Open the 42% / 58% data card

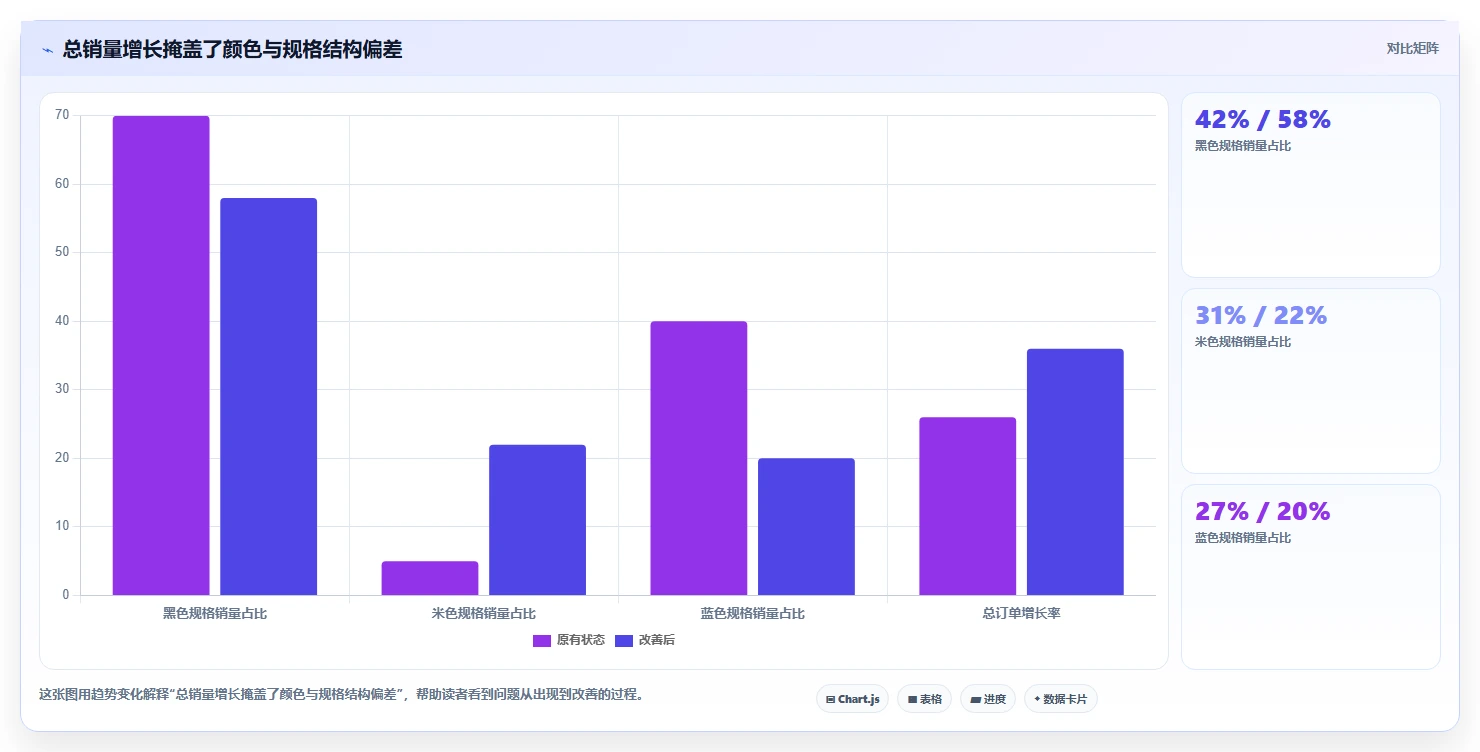click(x=1311, y=185)
